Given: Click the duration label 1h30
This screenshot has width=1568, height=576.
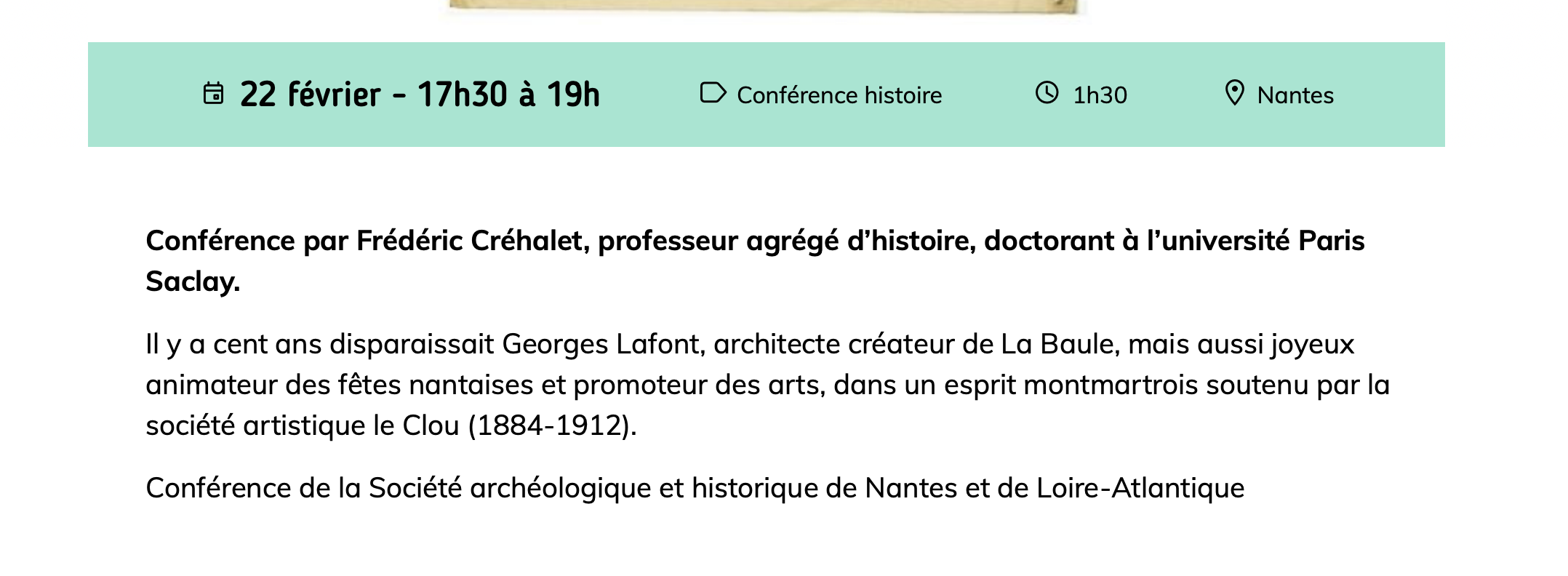Looking at the screenshot, I should tap(1100, 95).
